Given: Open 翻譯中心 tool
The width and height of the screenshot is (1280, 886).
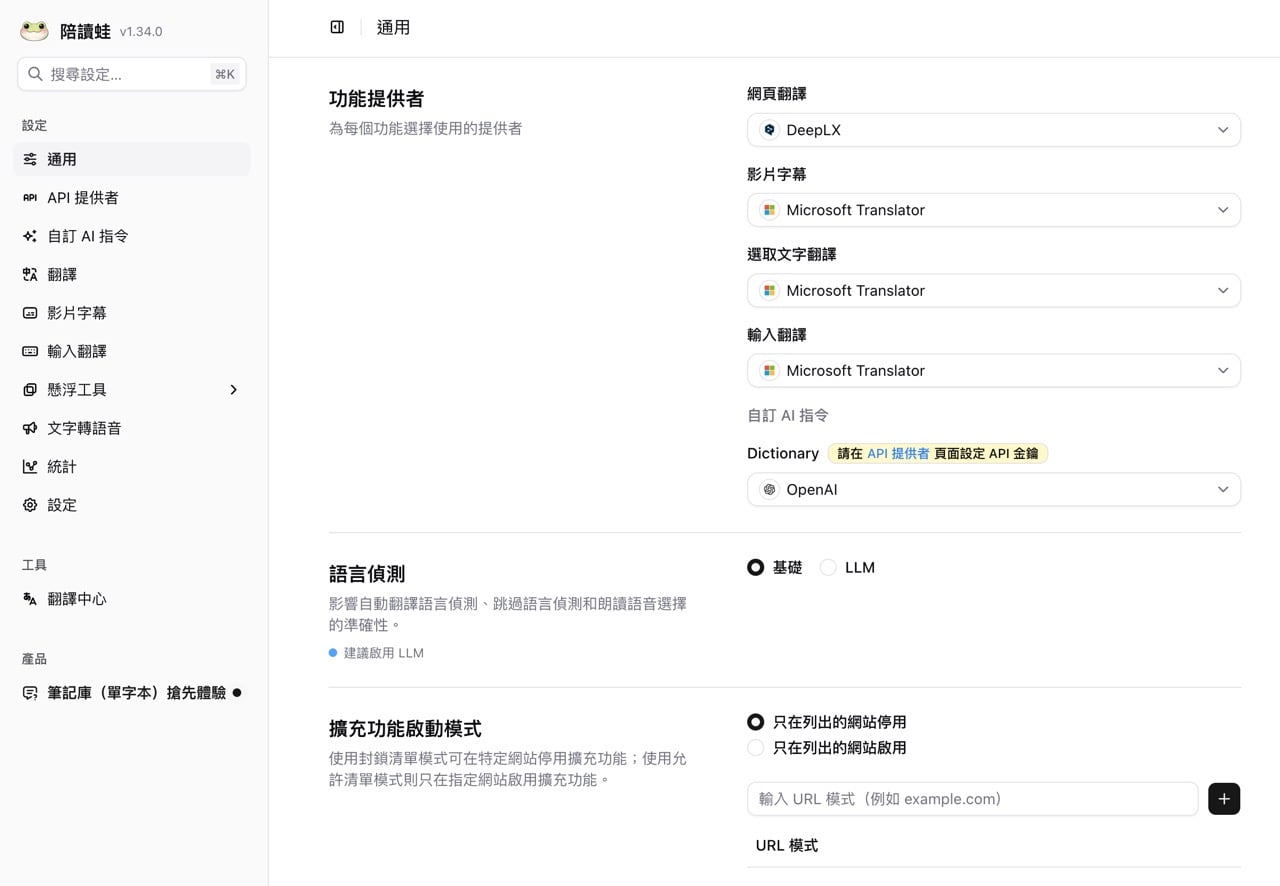Looking at the screenshot, I should [132, 599].
